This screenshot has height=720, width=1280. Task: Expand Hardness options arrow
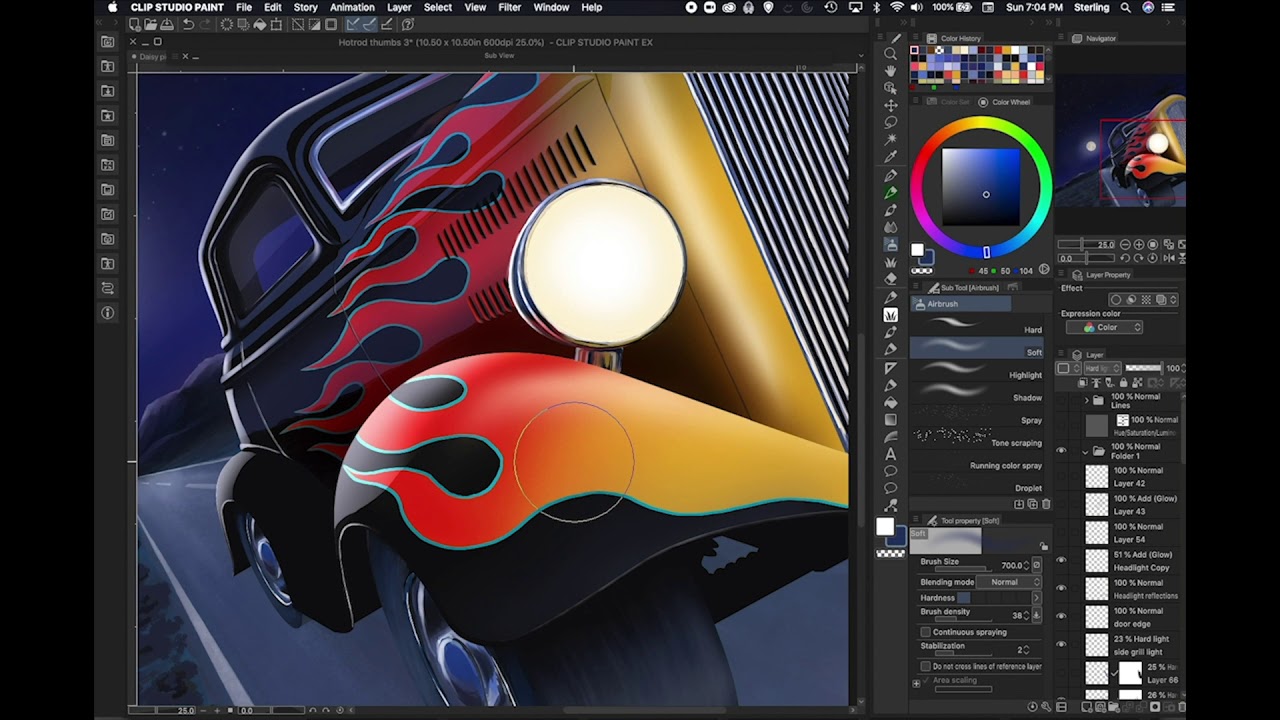coord(1036,598)
